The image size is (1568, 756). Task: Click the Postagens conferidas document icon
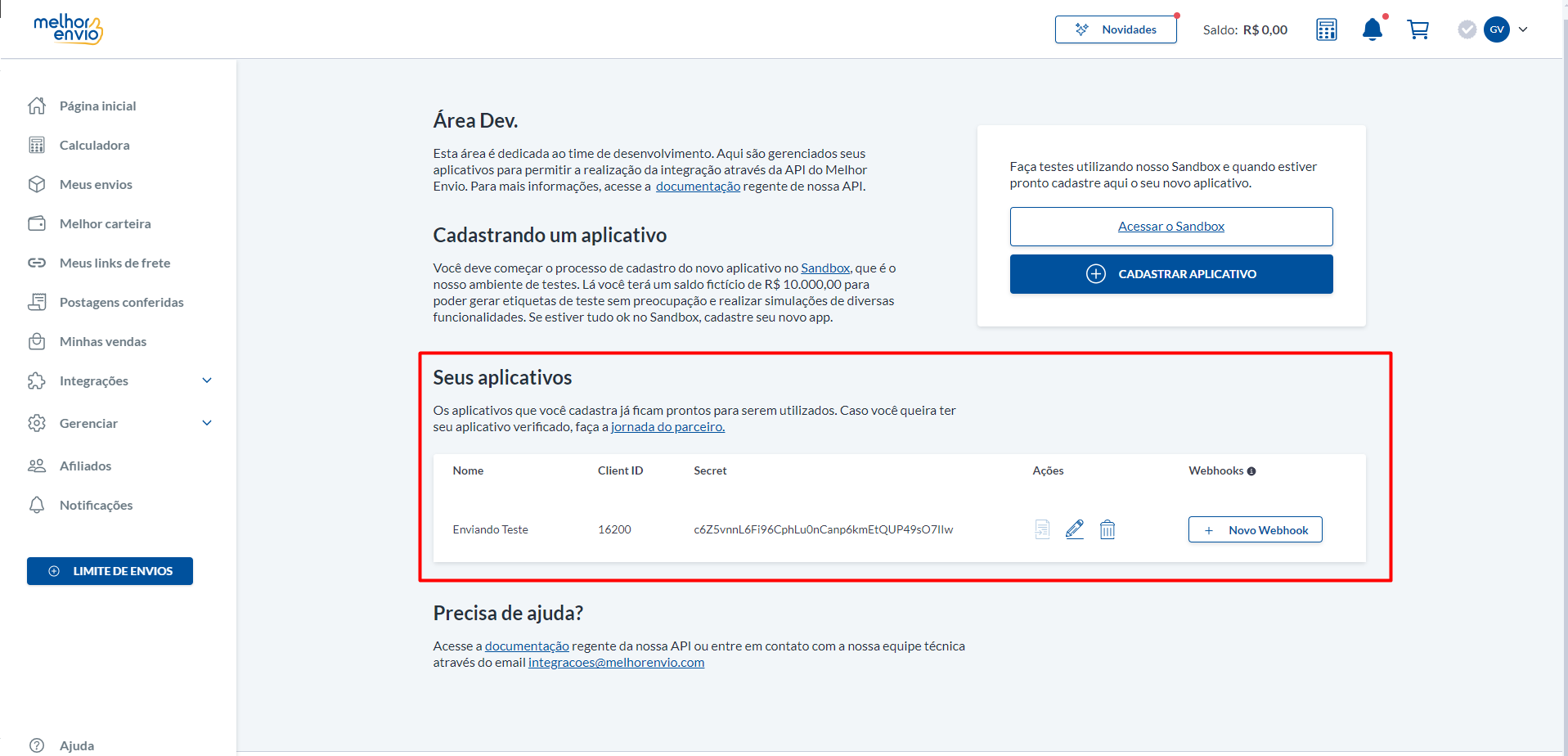(37, 302)
